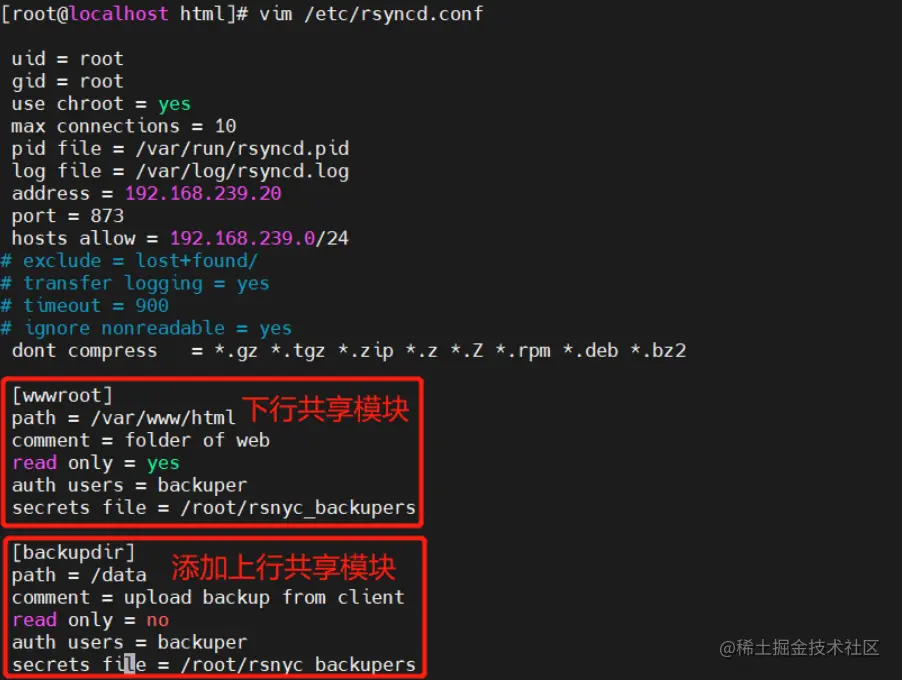Click the [wwwroot] module header
Image resolution: width=902 pixels, height=680 pixels.
[x=62, y=396]
